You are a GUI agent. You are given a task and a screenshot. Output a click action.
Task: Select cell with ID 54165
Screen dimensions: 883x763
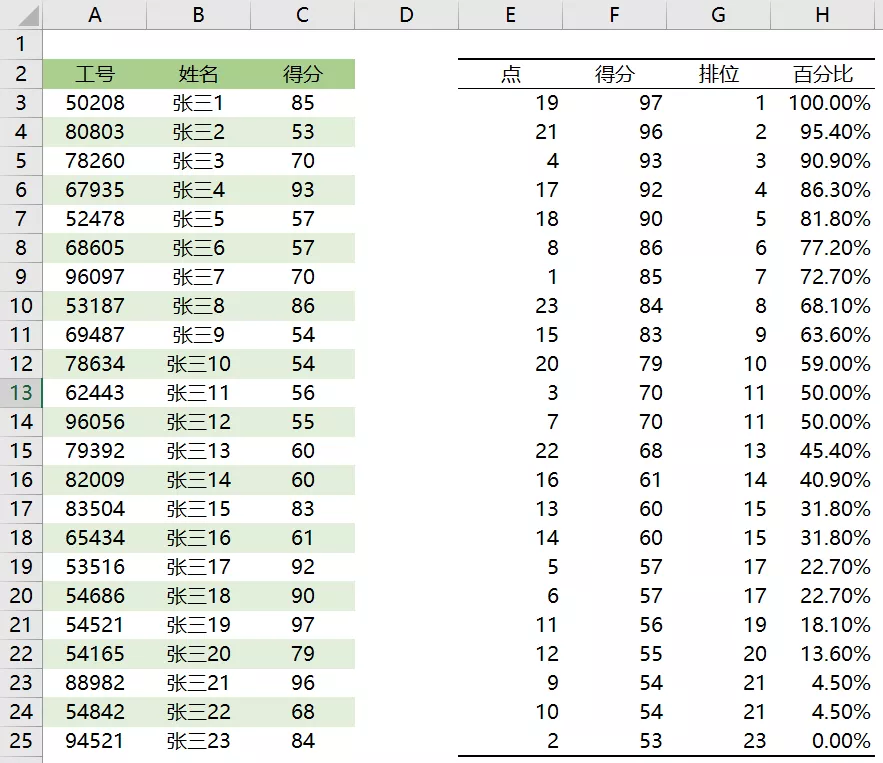pos(95,654)
